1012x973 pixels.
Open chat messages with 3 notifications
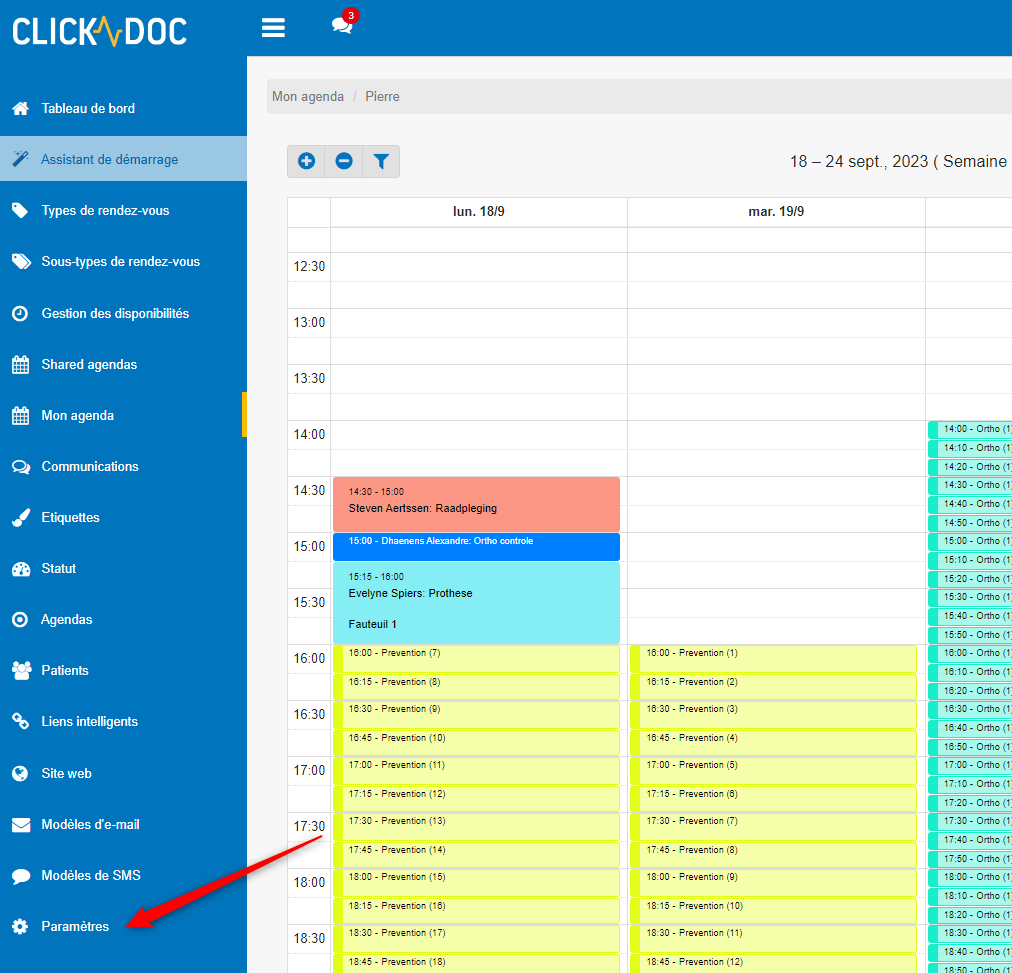click(342, 26)
